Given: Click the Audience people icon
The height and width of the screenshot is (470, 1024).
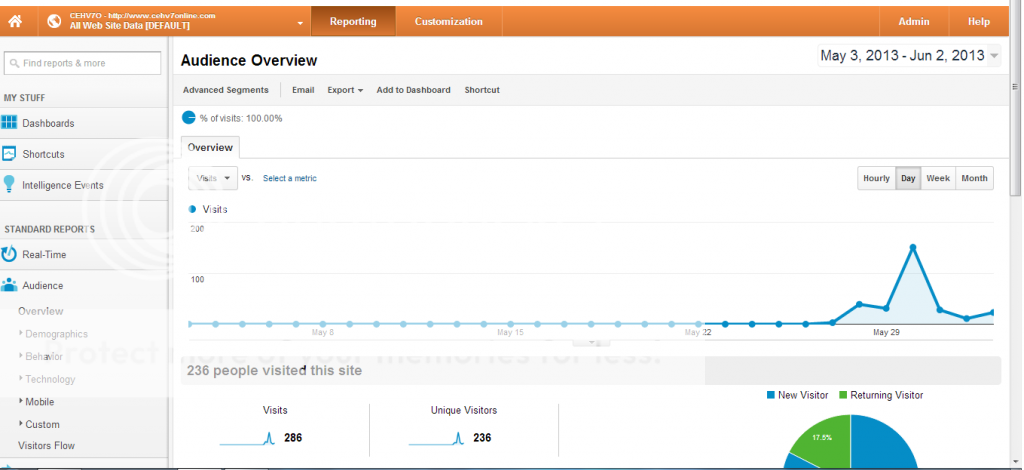Looking at the screenshot, I should 9,285.
